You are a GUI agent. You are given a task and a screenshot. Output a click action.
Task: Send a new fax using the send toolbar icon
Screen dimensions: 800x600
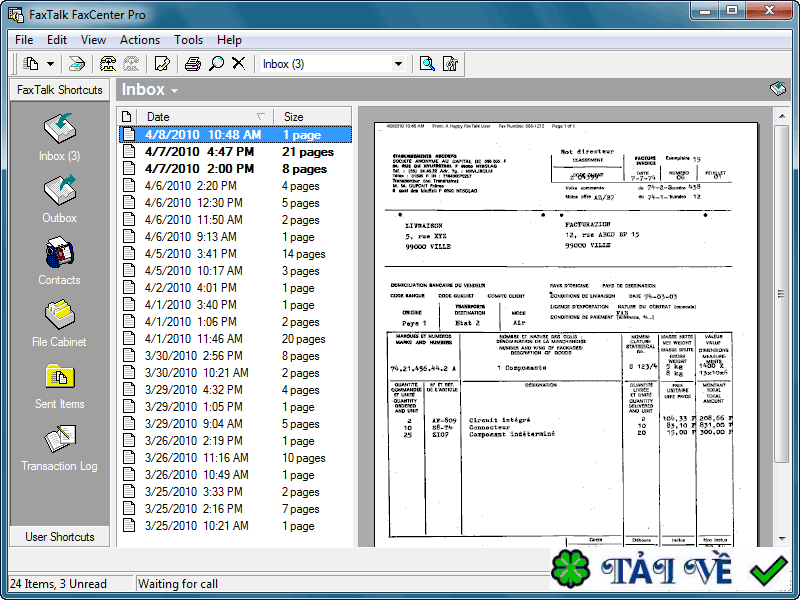click(x=77, y=63)
